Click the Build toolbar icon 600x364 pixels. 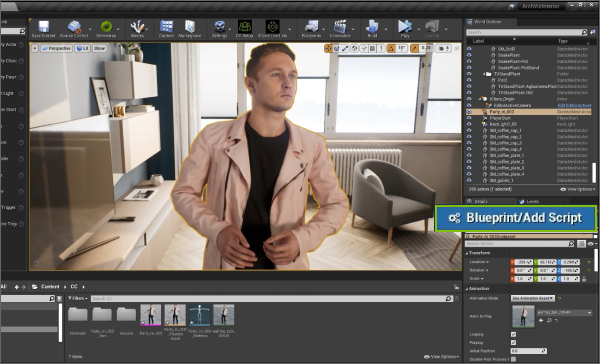coord(372,27)
